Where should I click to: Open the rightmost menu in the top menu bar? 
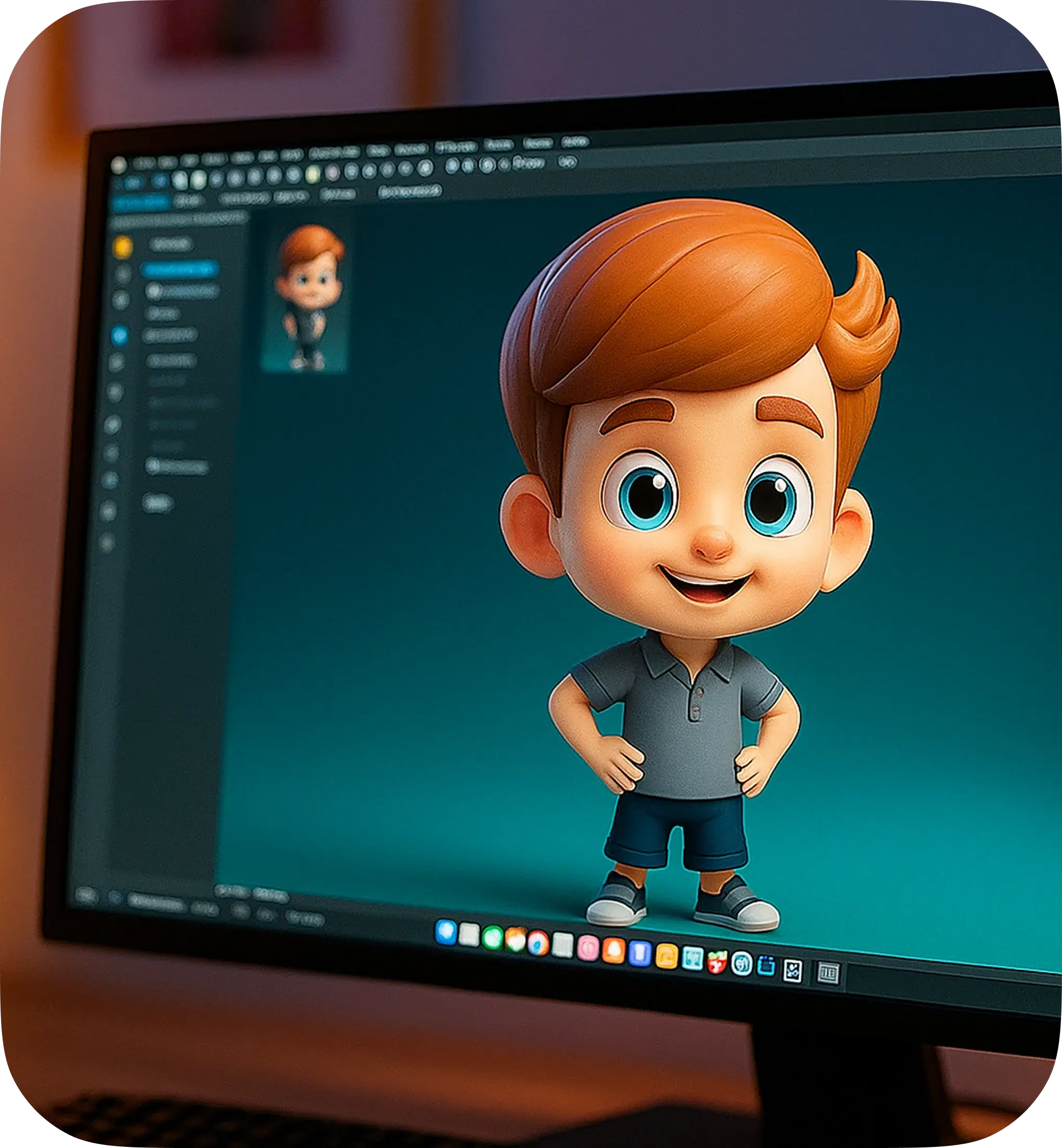574,141
